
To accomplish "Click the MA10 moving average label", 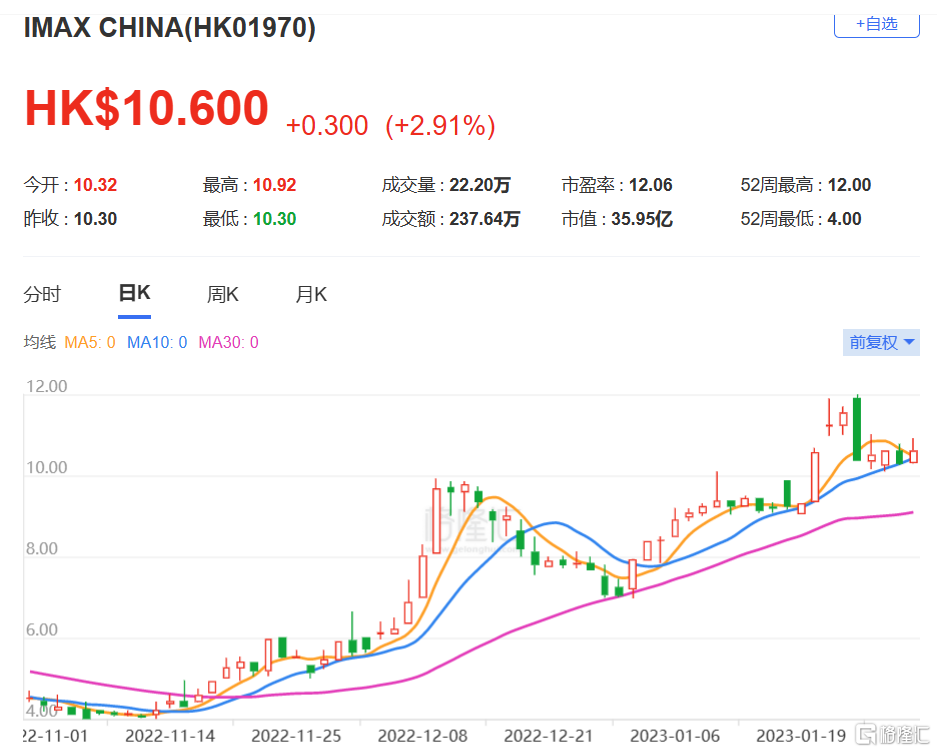I will pyautogui.click(x=157, y=343).
